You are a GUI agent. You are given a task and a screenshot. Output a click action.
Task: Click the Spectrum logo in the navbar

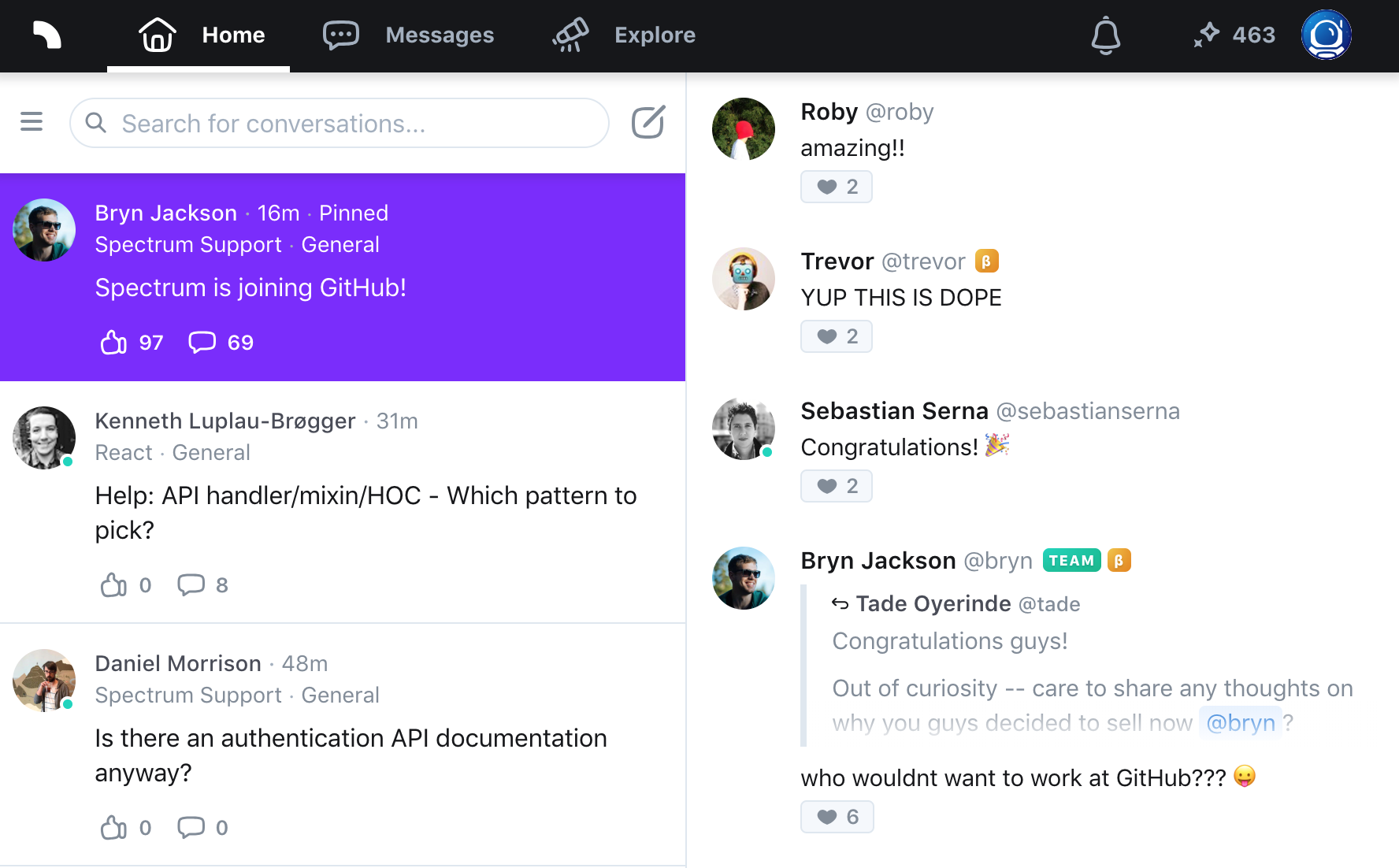click(46, 35)
